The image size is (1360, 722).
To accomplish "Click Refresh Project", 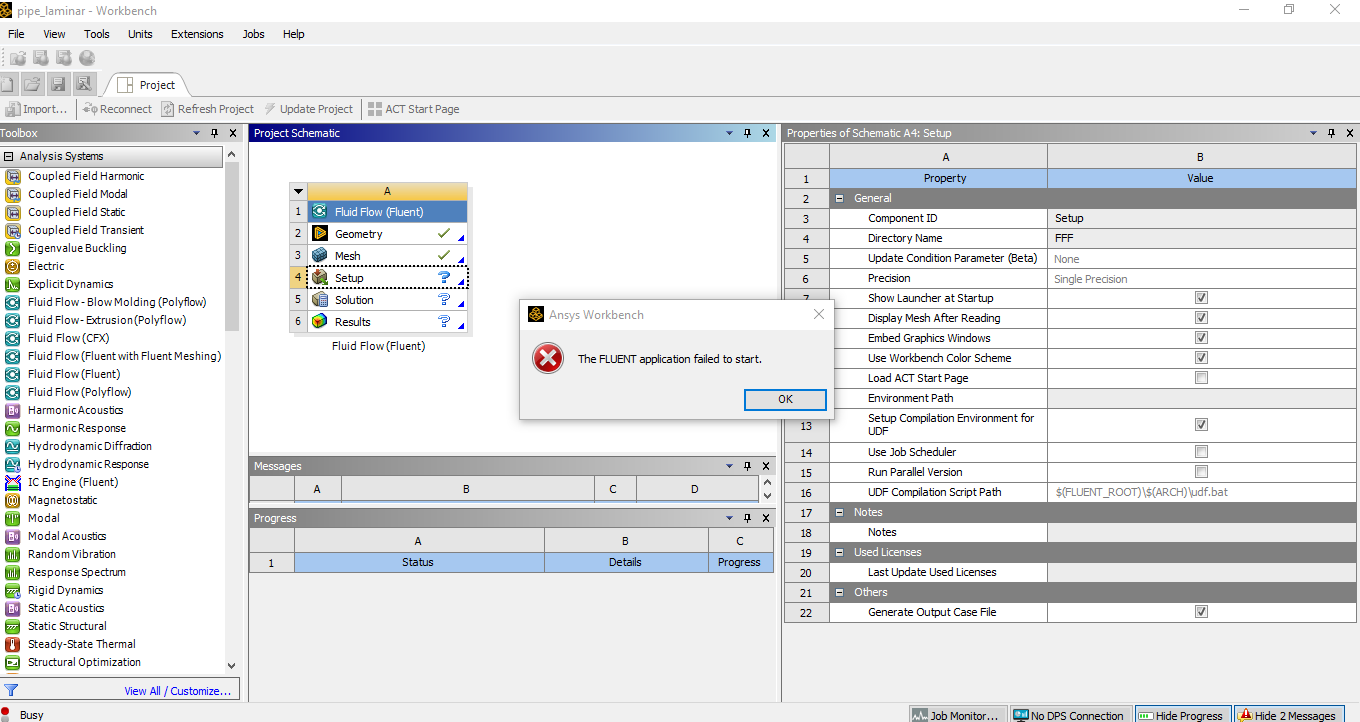I will [x=207, y=109].
